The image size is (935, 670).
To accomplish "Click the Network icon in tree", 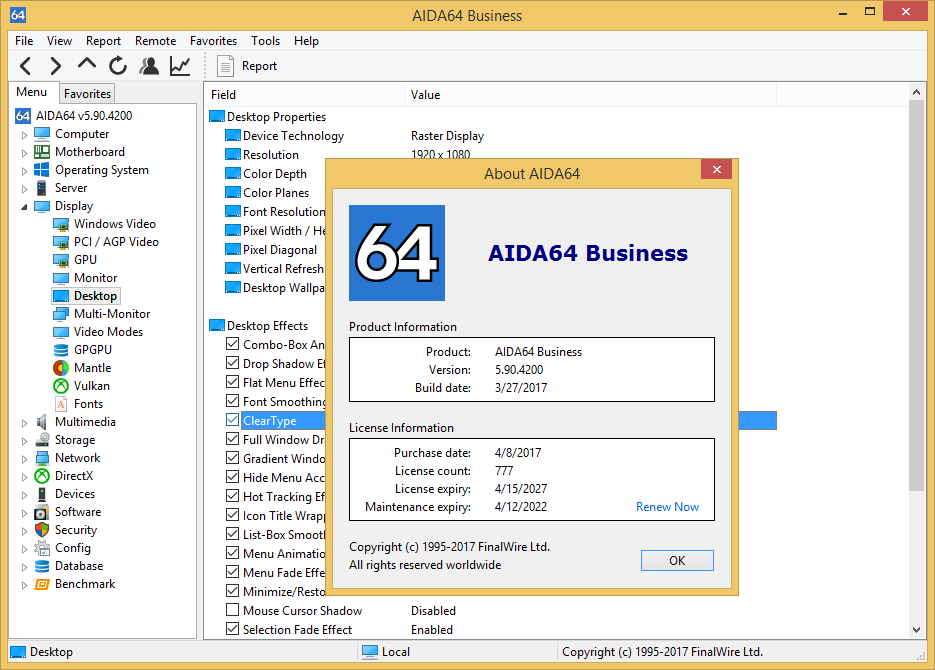I will [42, 458].
